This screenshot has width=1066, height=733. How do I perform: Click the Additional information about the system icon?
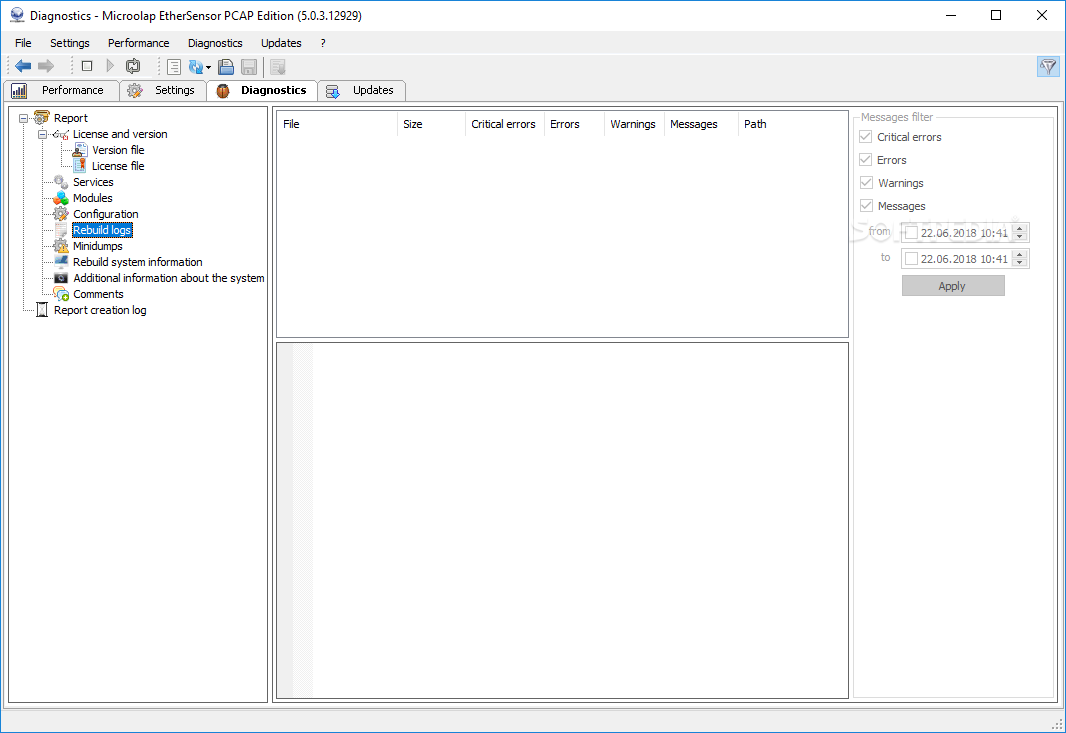61,278
